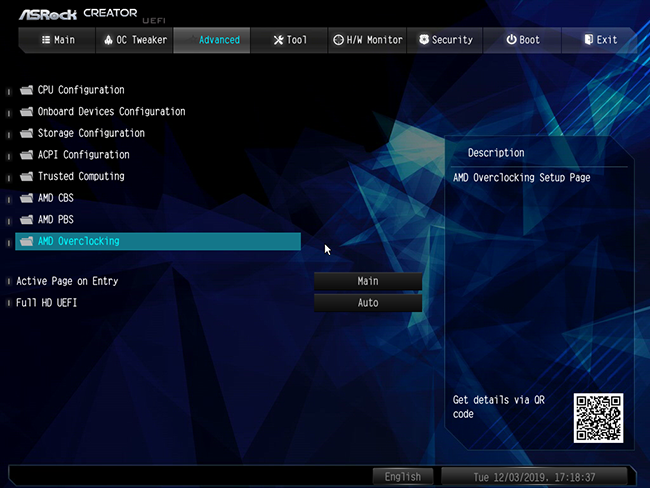Click the OC Tweaker rocket icon

[x=108, y=40]
